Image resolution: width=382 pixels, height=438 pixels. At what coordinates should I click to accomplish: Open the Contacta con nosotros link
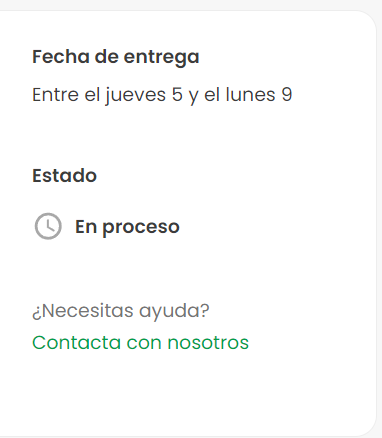click(140, 343)
